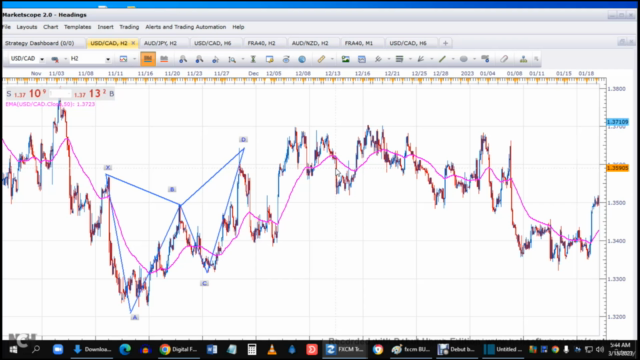Toggle the candlestick chart mode button
This screenshot has height=360, width=640.
point(148,59)
